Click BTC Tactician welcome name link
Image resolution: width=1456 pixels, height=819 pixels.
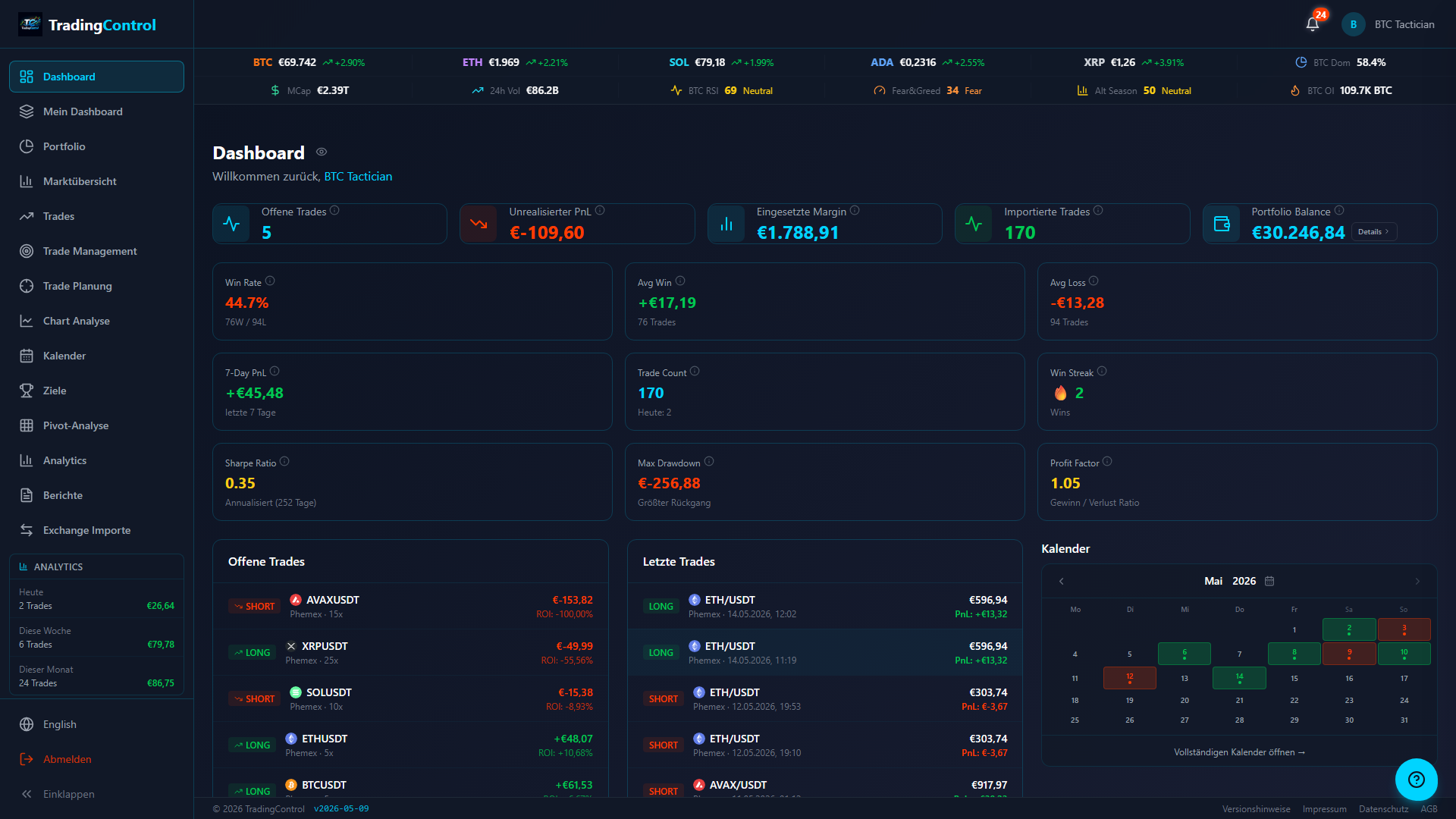[358, 176]
